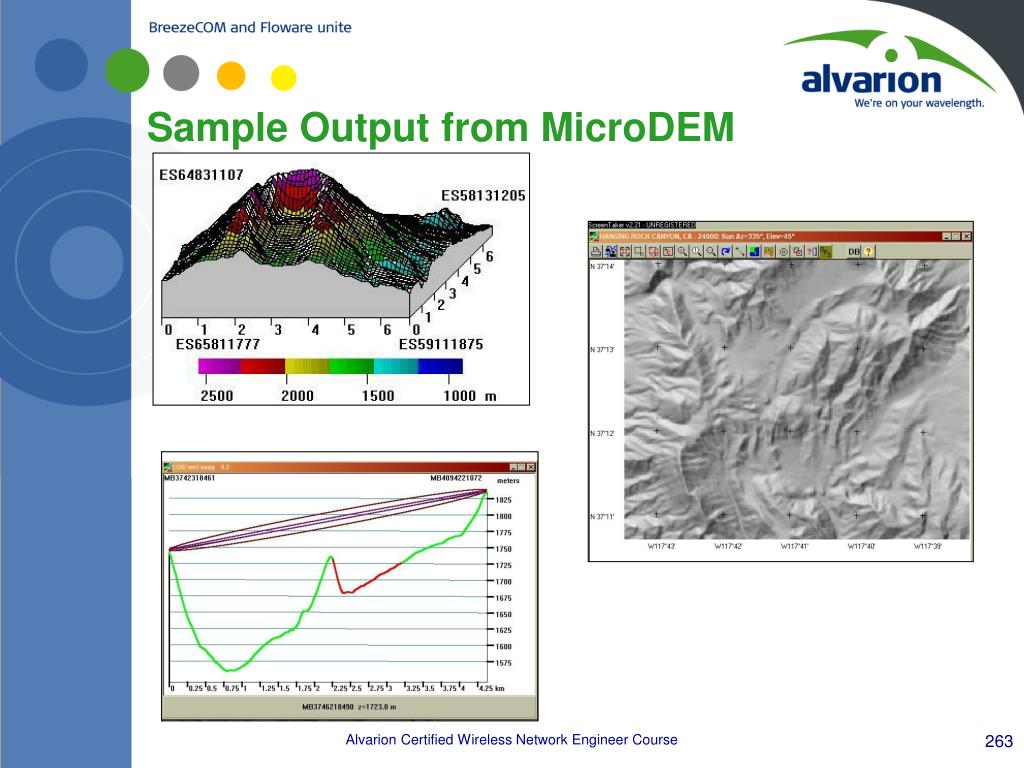Click the third magnifier icon before blue arrow
1024x768 pixels.
[711, 251]
